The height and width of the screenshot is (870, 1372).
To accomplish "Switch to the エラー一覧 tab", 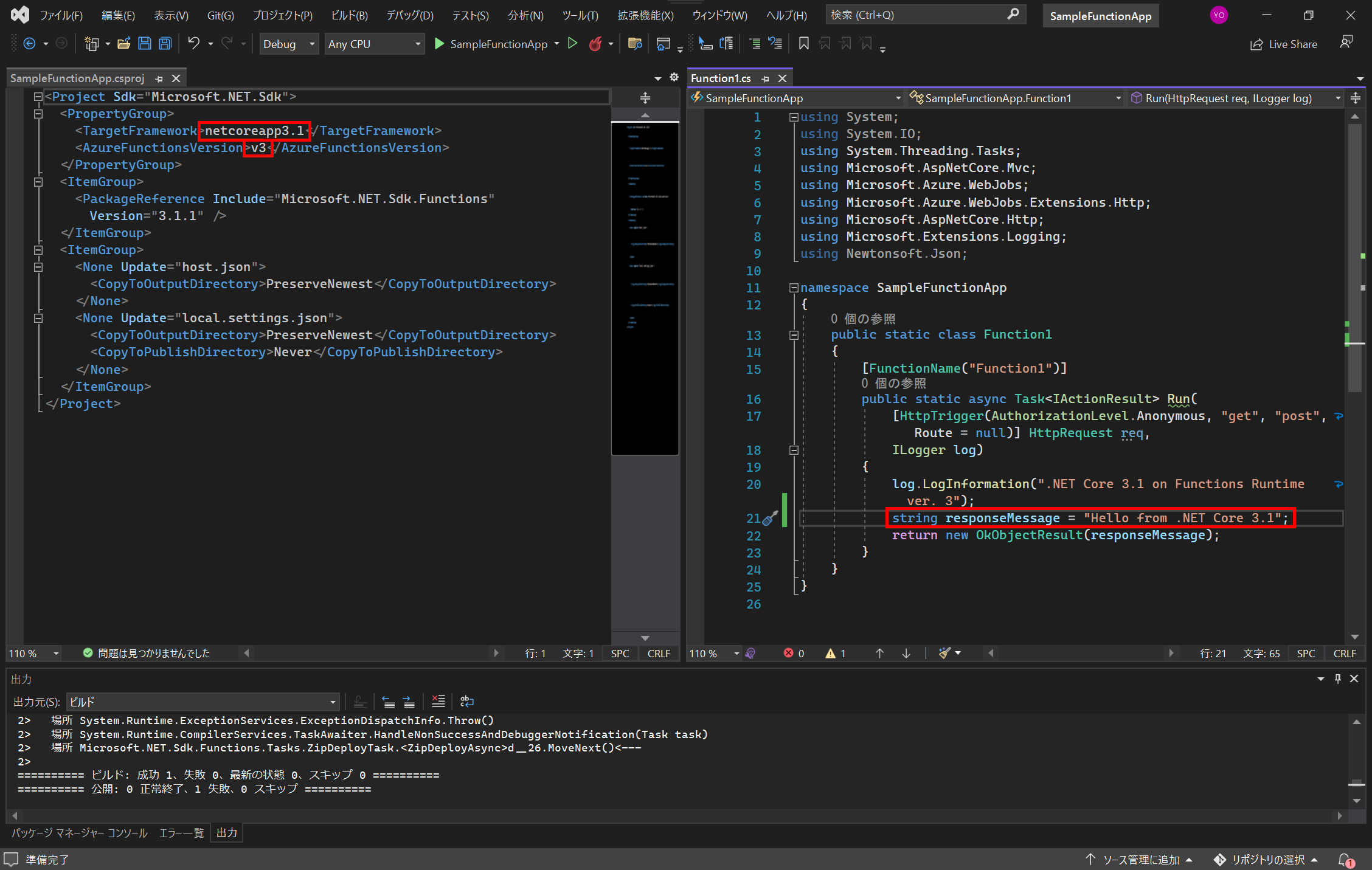I will click(x=181, y=833).
